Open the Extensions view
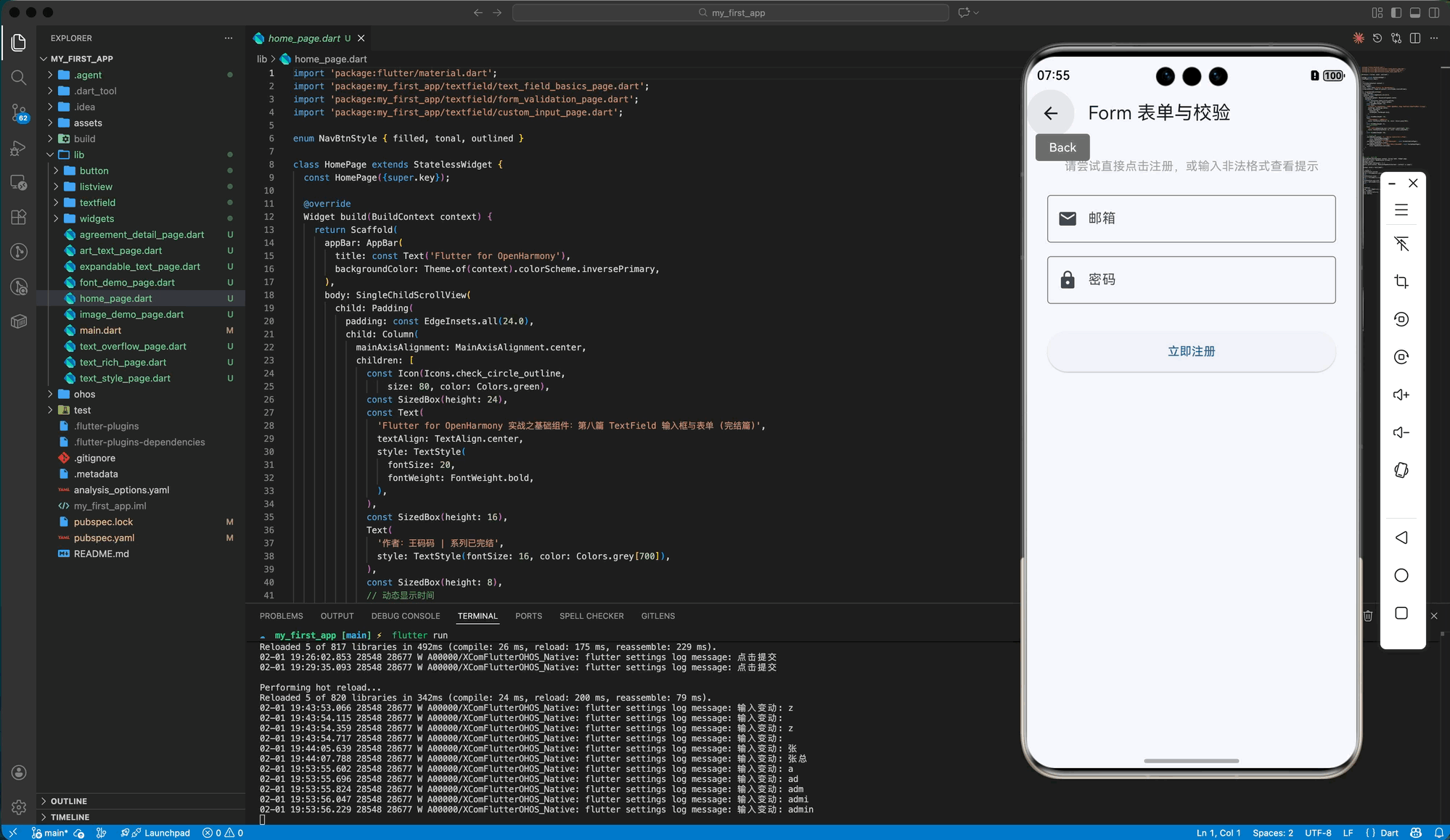The height and width of the screenshot is (840, 1450). 19,217
